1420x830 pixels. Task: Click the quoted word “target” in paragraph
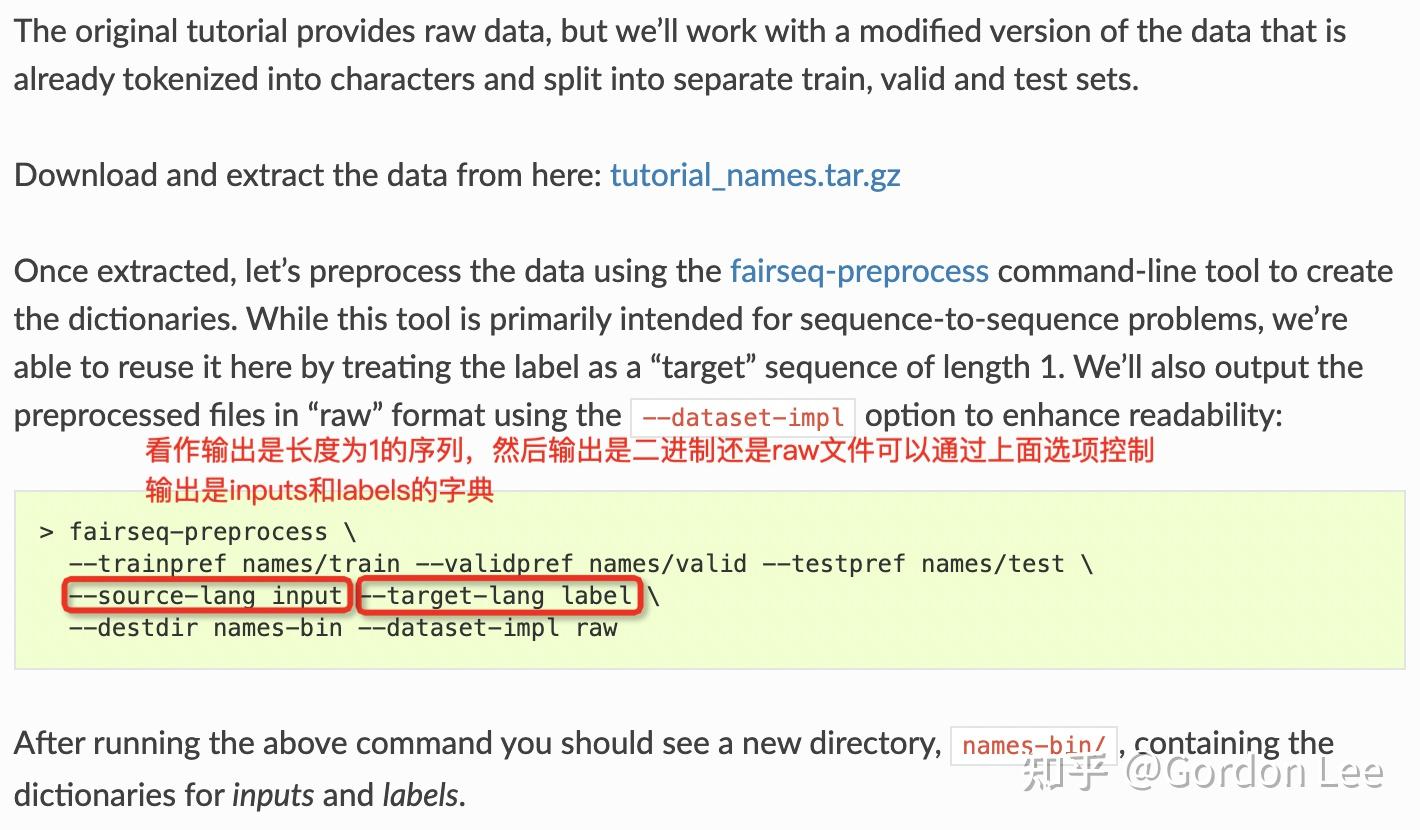(704, 367)
